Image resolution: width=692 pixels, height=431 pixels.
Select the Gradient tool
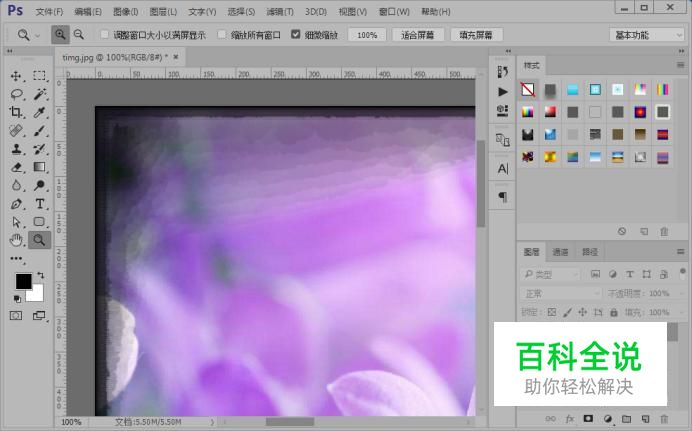40,167
